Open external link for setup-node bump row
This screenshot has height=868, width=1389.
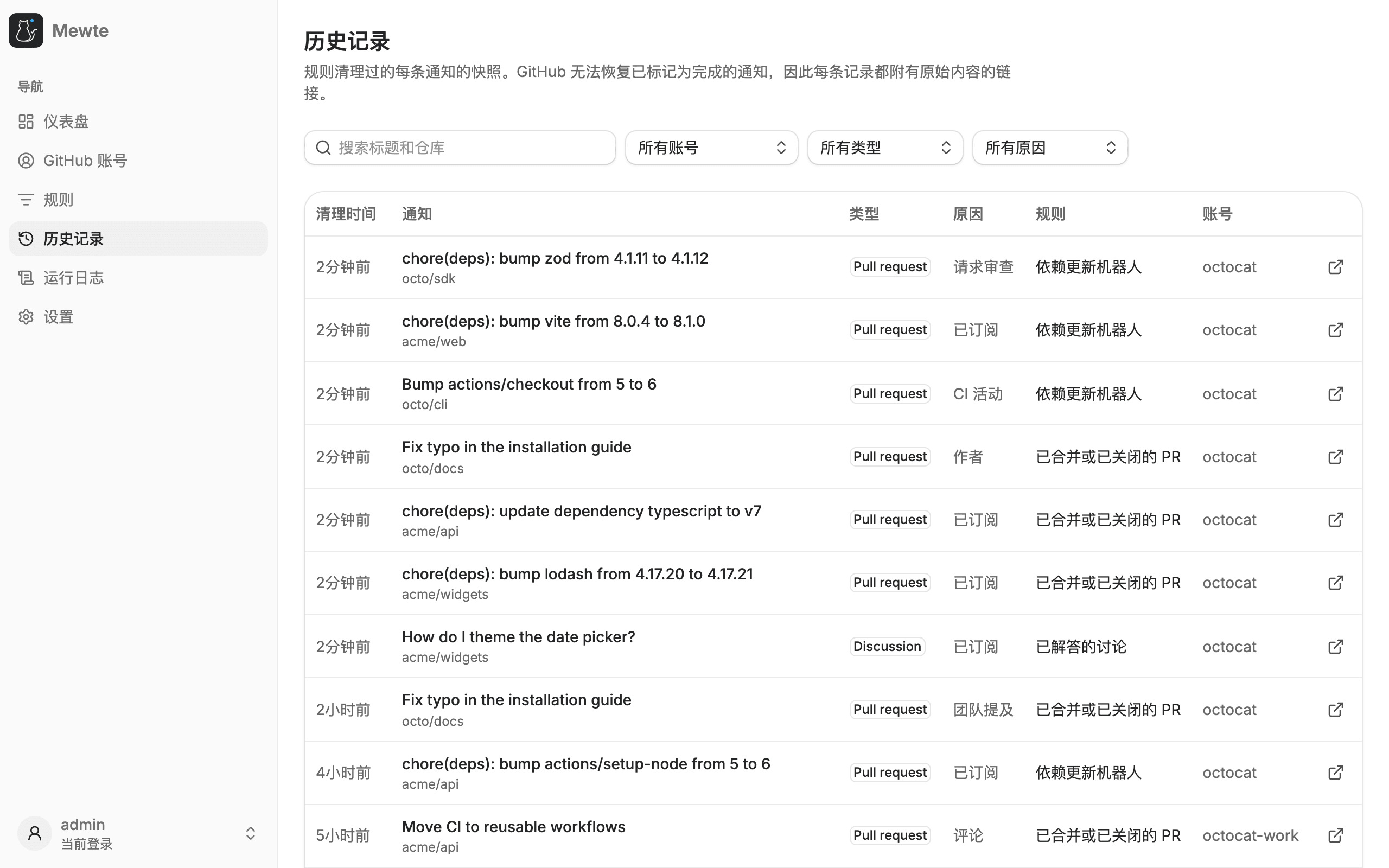[1336, 772]
